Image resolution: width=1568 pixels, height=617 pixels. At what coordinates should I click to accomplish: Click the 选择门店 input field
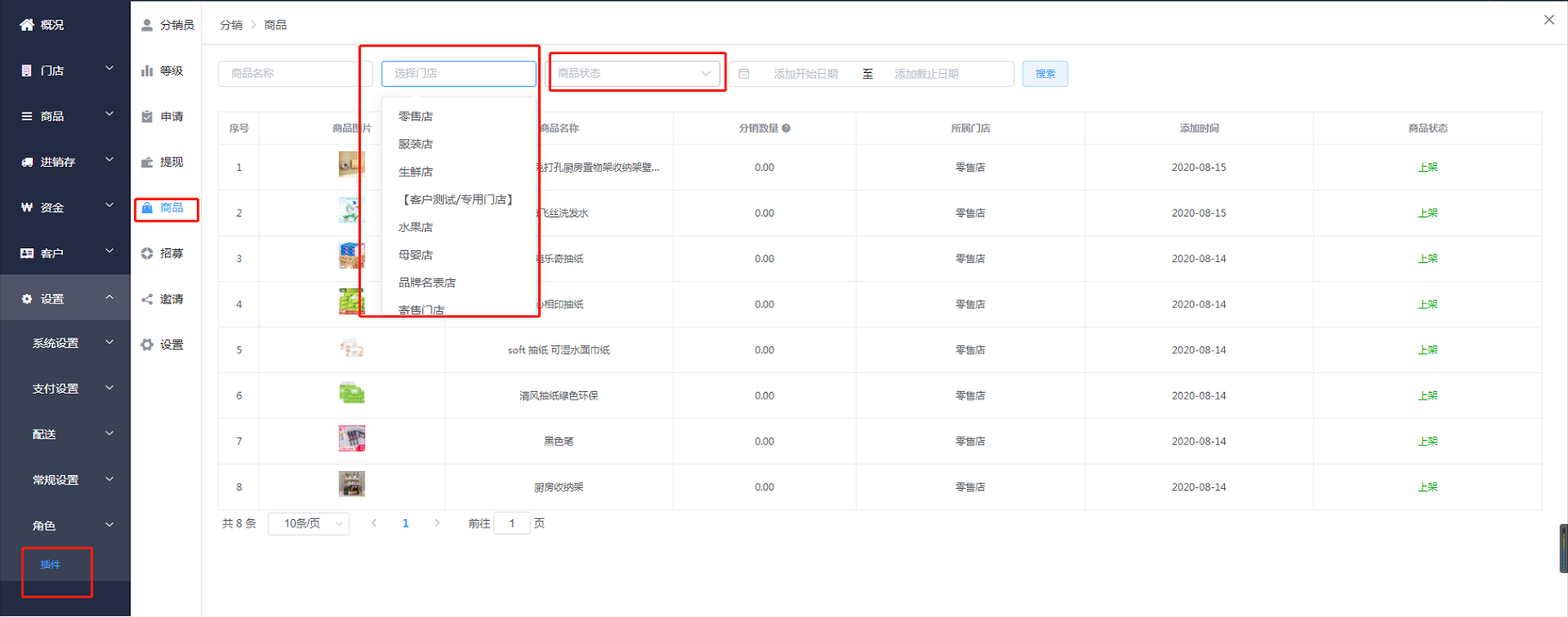pyautogui.click(x=459, y=73)
